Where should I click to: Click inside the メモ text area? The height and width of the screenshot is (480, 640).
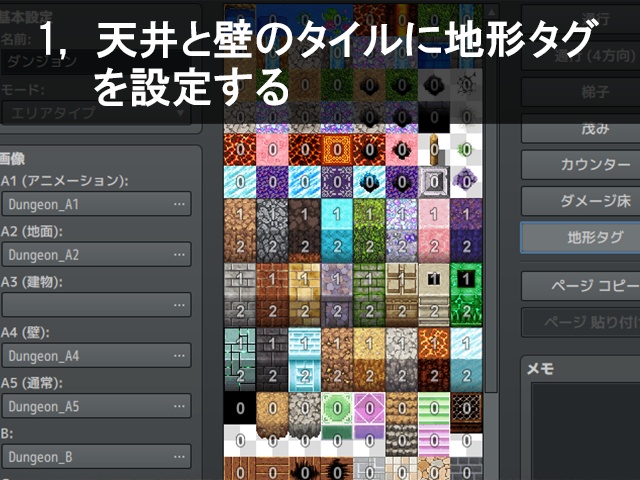coord(584,431)
